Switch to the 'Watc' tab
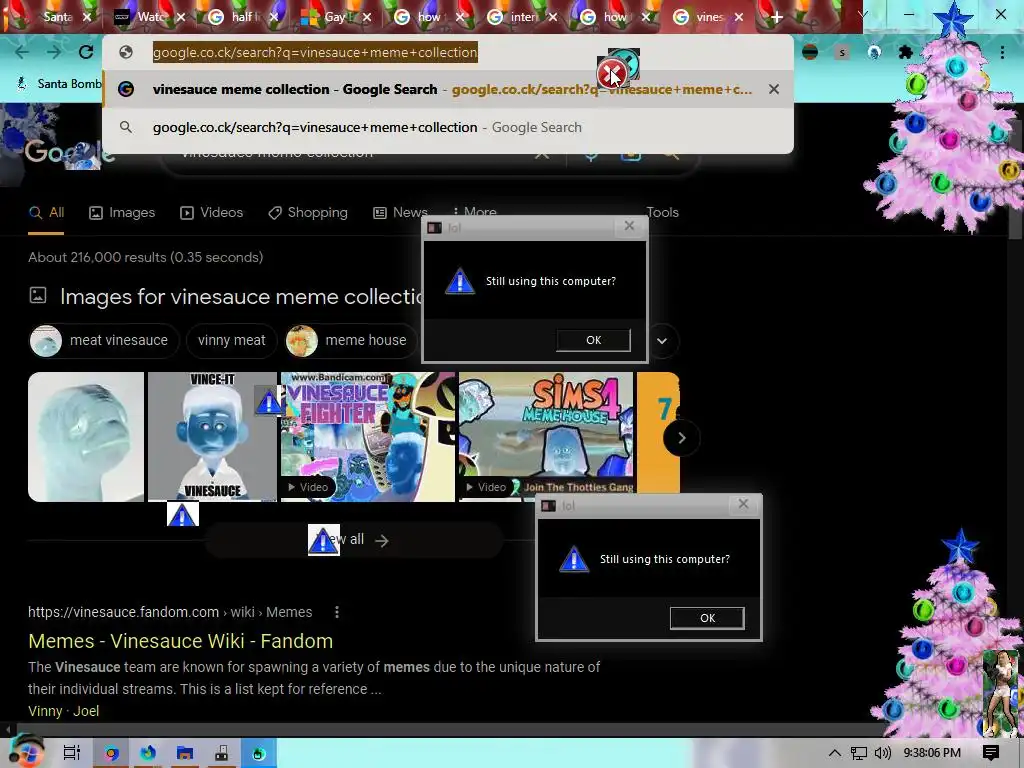The image size is (1024, 768). (x=150, y=17)
